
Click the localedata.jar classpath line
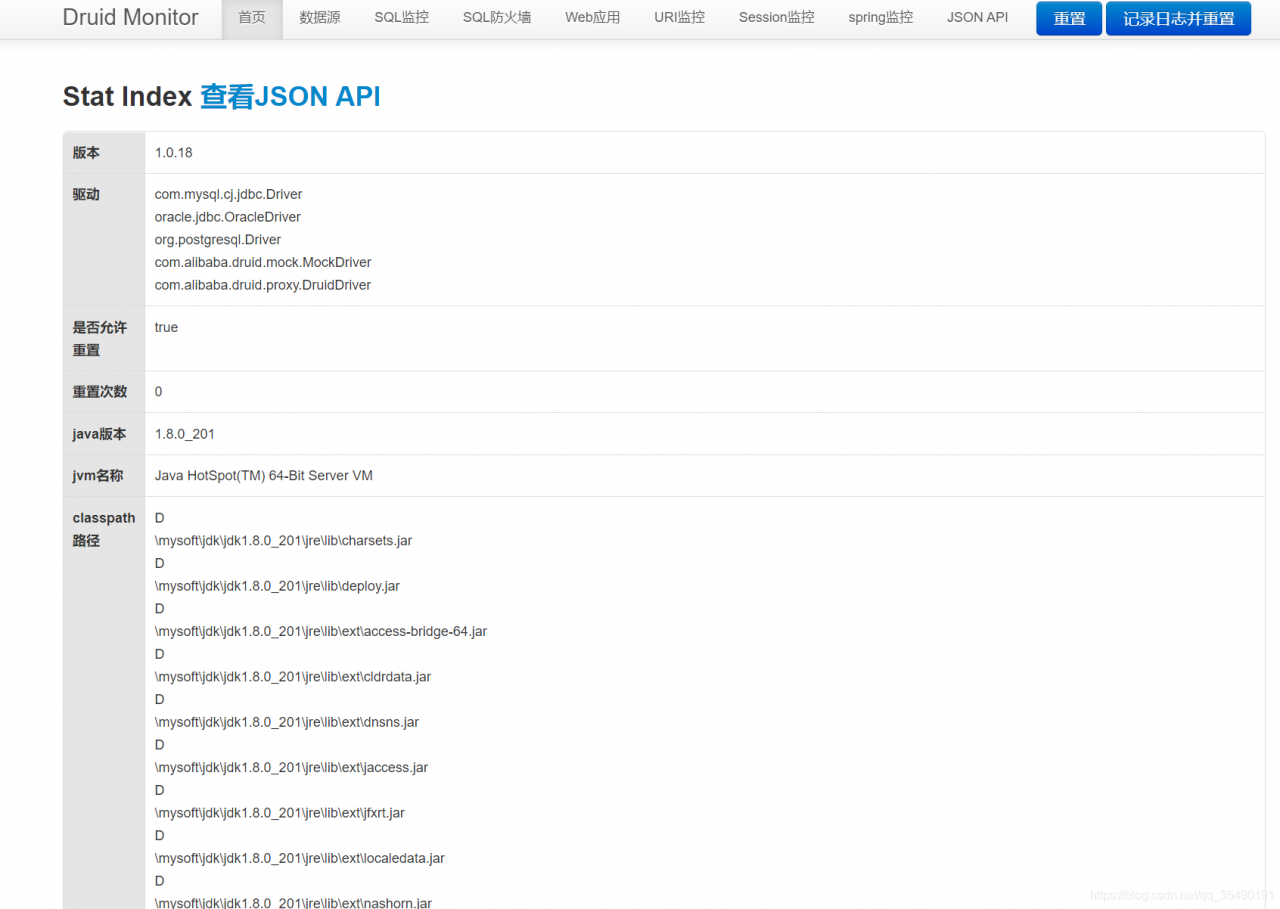(x=300, y=858)
